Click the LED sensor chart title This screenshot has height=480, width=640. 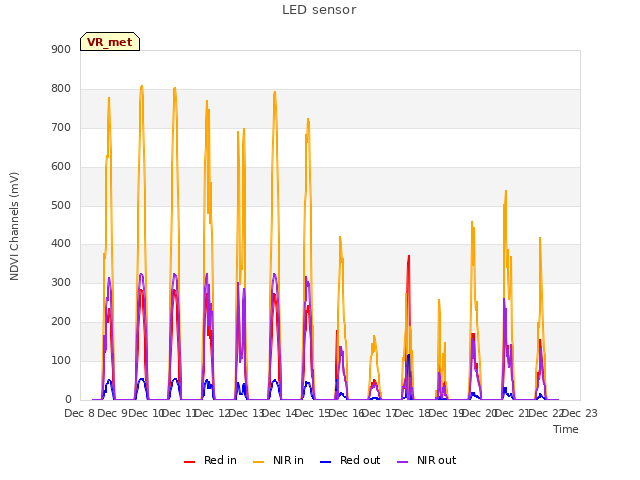[x=319, y=9]
